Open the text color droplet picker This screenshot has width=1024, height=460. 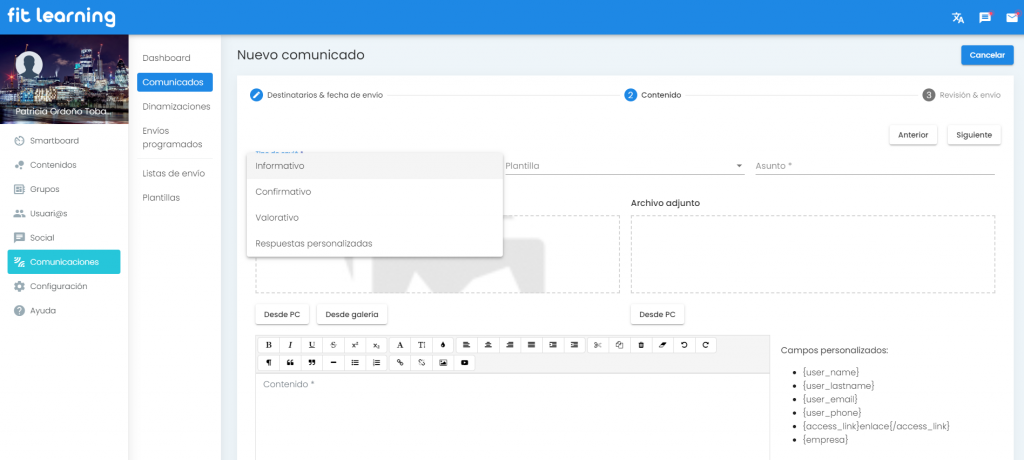coord(443,345)
